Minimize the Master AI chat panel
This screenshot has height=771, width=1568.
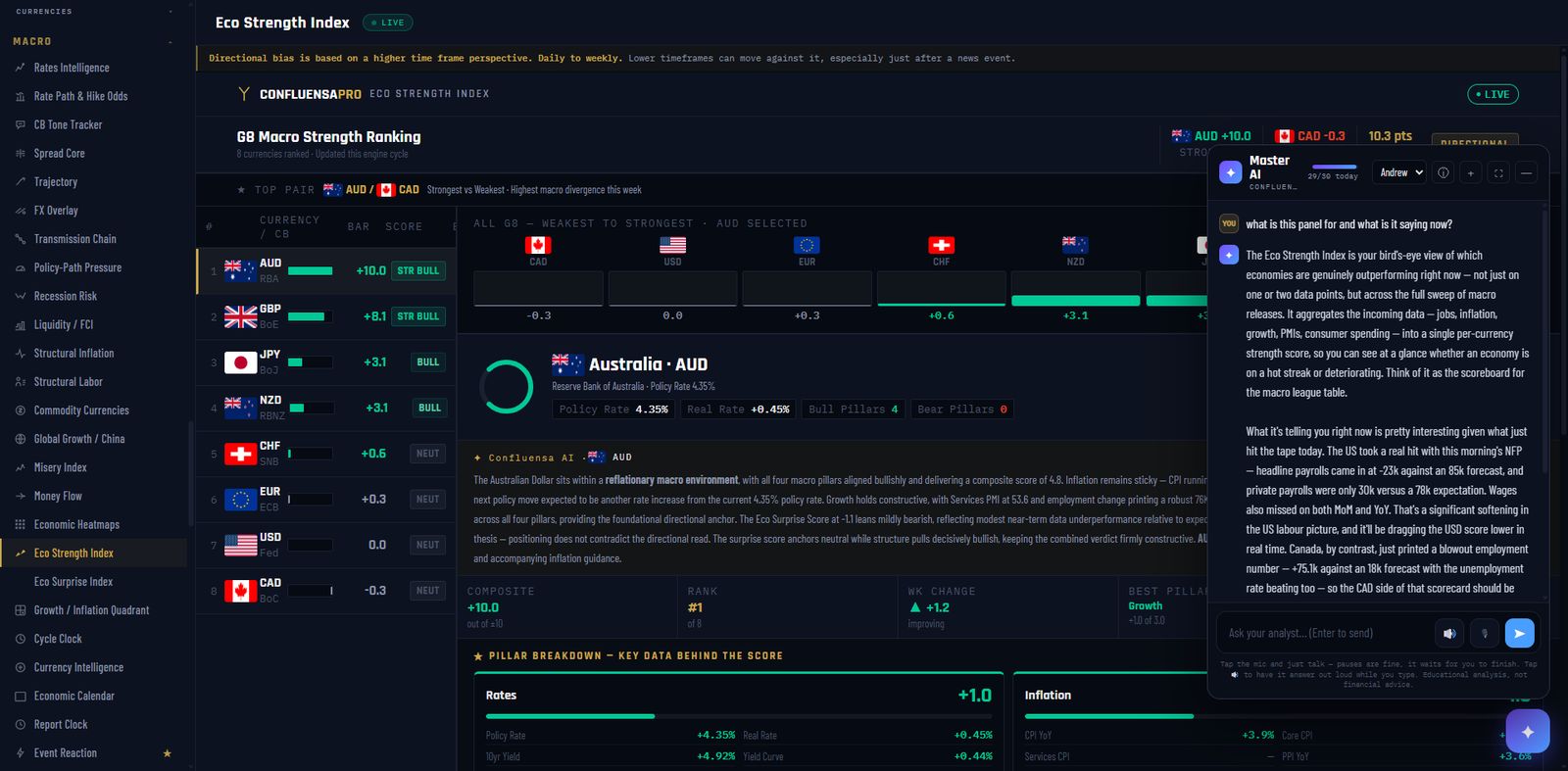point(1526,172)
